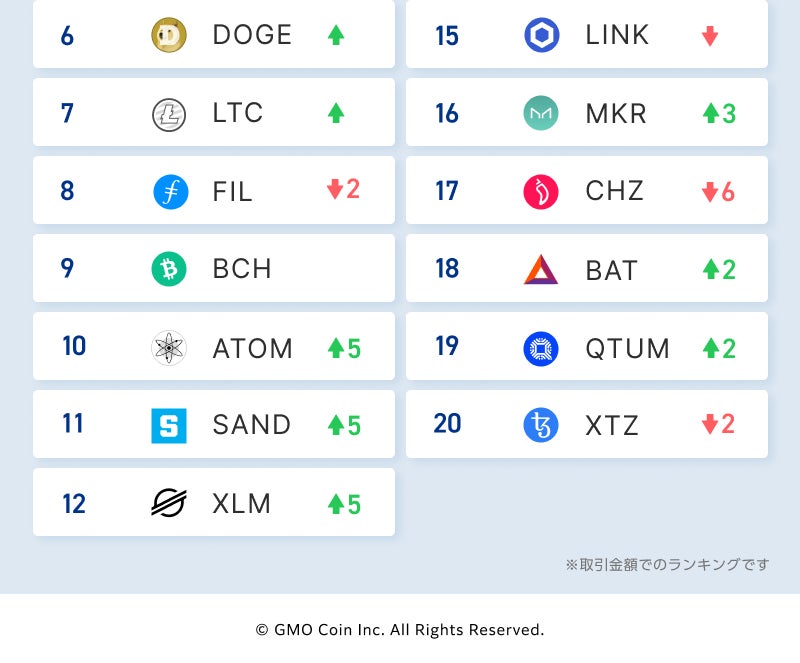
Task: Open the DOGE ticker label
Action: tap(252, 35)
